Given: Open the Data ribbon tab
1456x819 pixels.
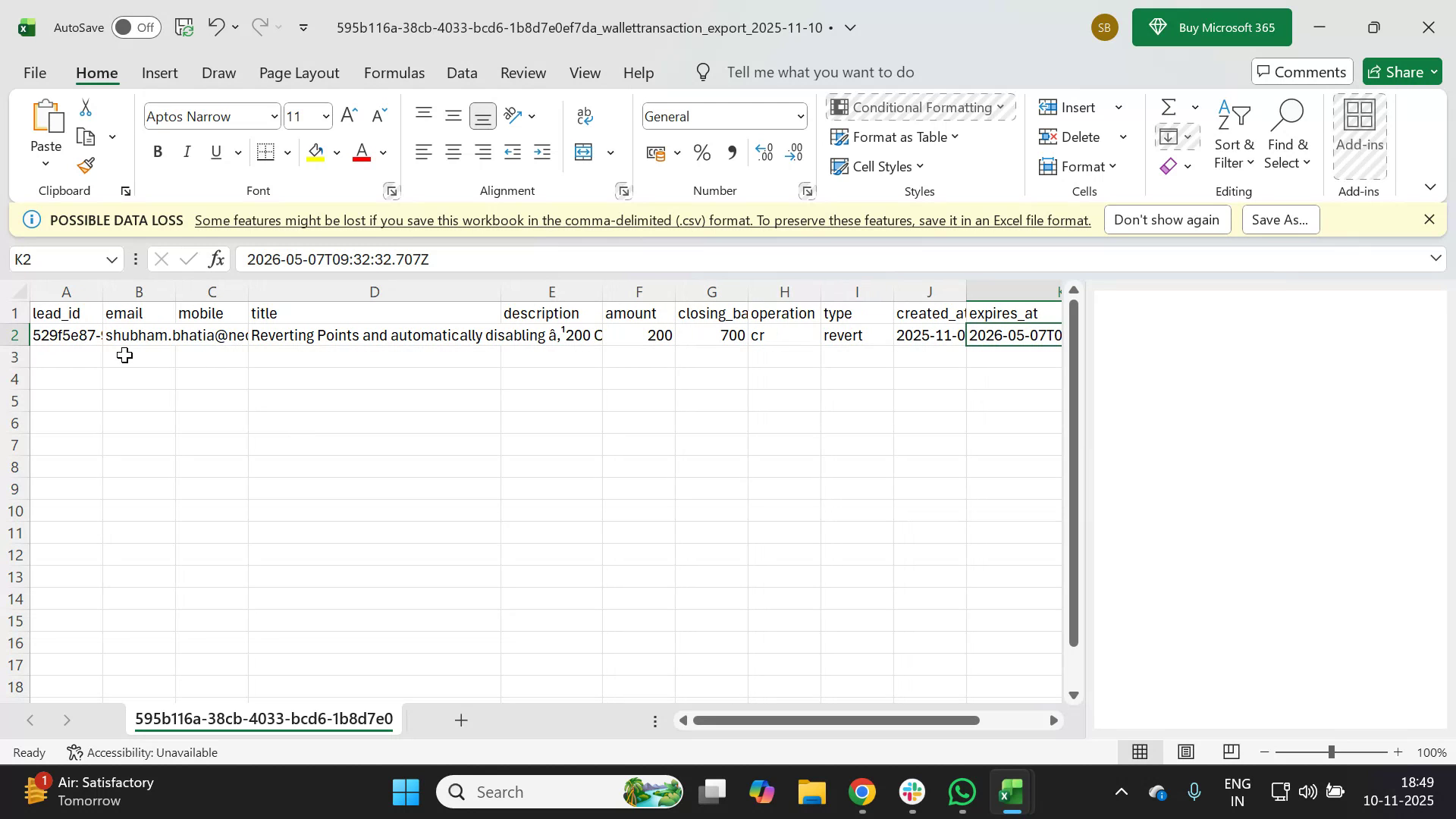Looking at the screenshot, I should (462, 72).
